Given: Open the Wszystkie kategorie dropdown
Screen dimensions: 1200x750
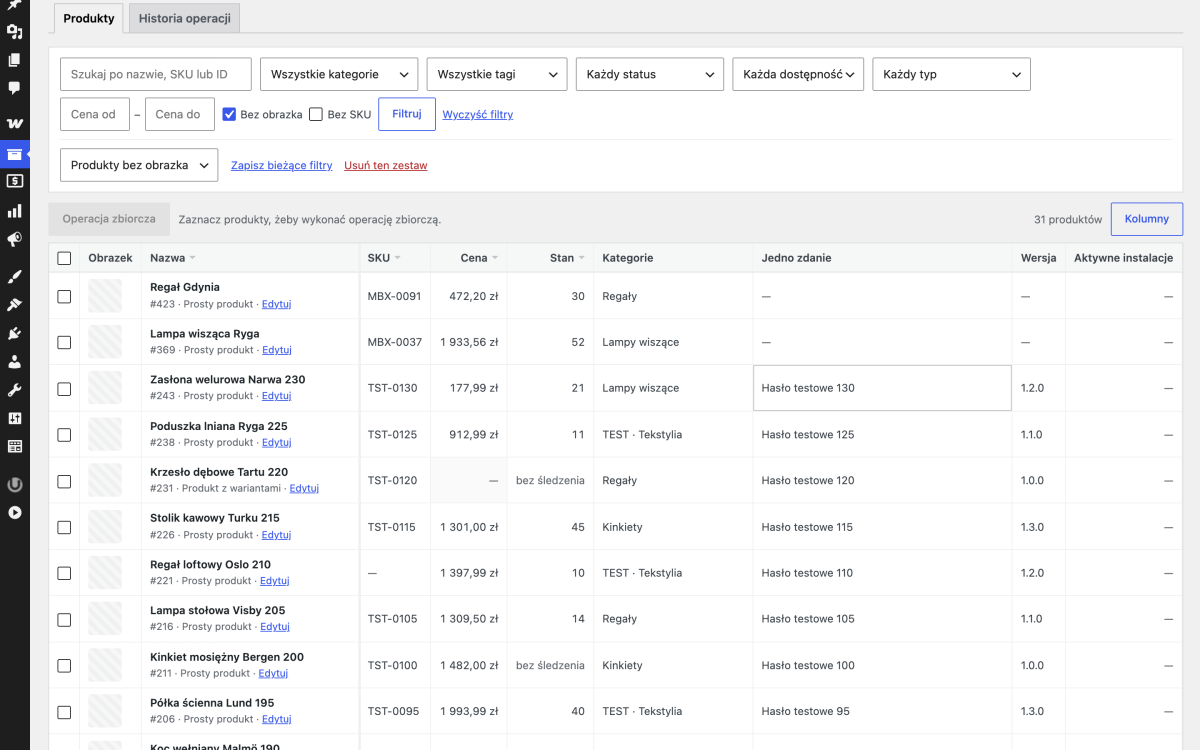Looking at the screenshot, I should [x=339, y=74].
